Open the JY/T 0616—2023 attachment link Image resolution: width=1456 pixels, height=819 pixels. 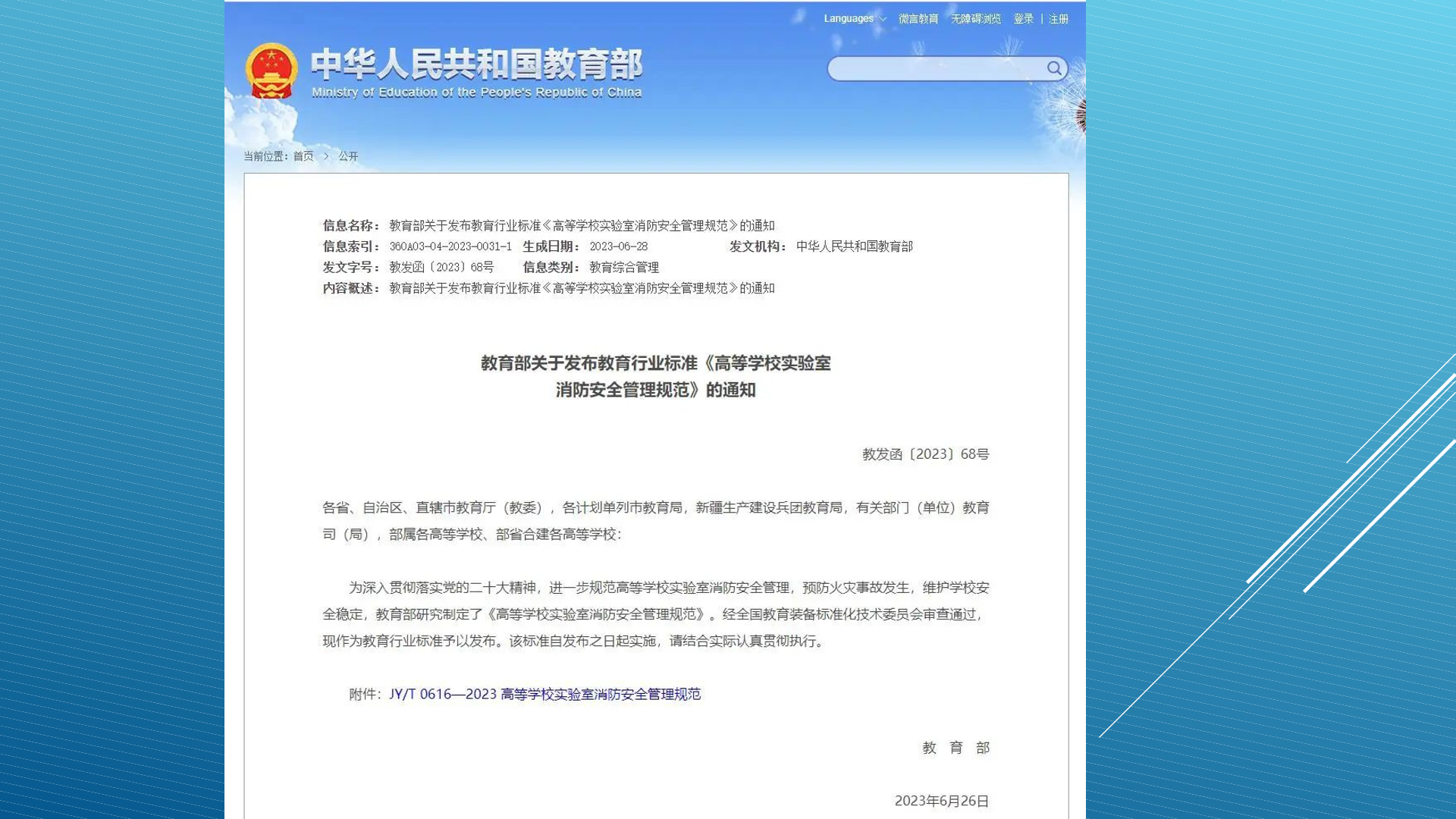(x=544, y=694)
